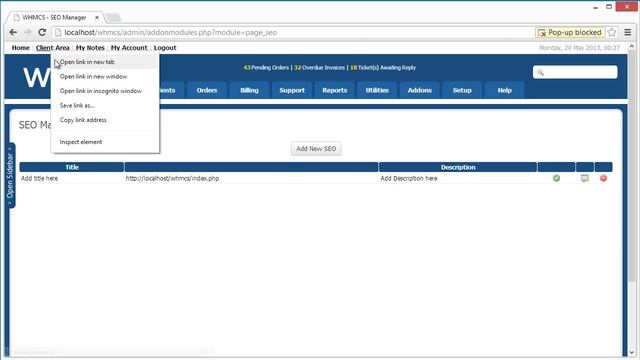Click the vertical scrollbar down arrow

[632, 352]
